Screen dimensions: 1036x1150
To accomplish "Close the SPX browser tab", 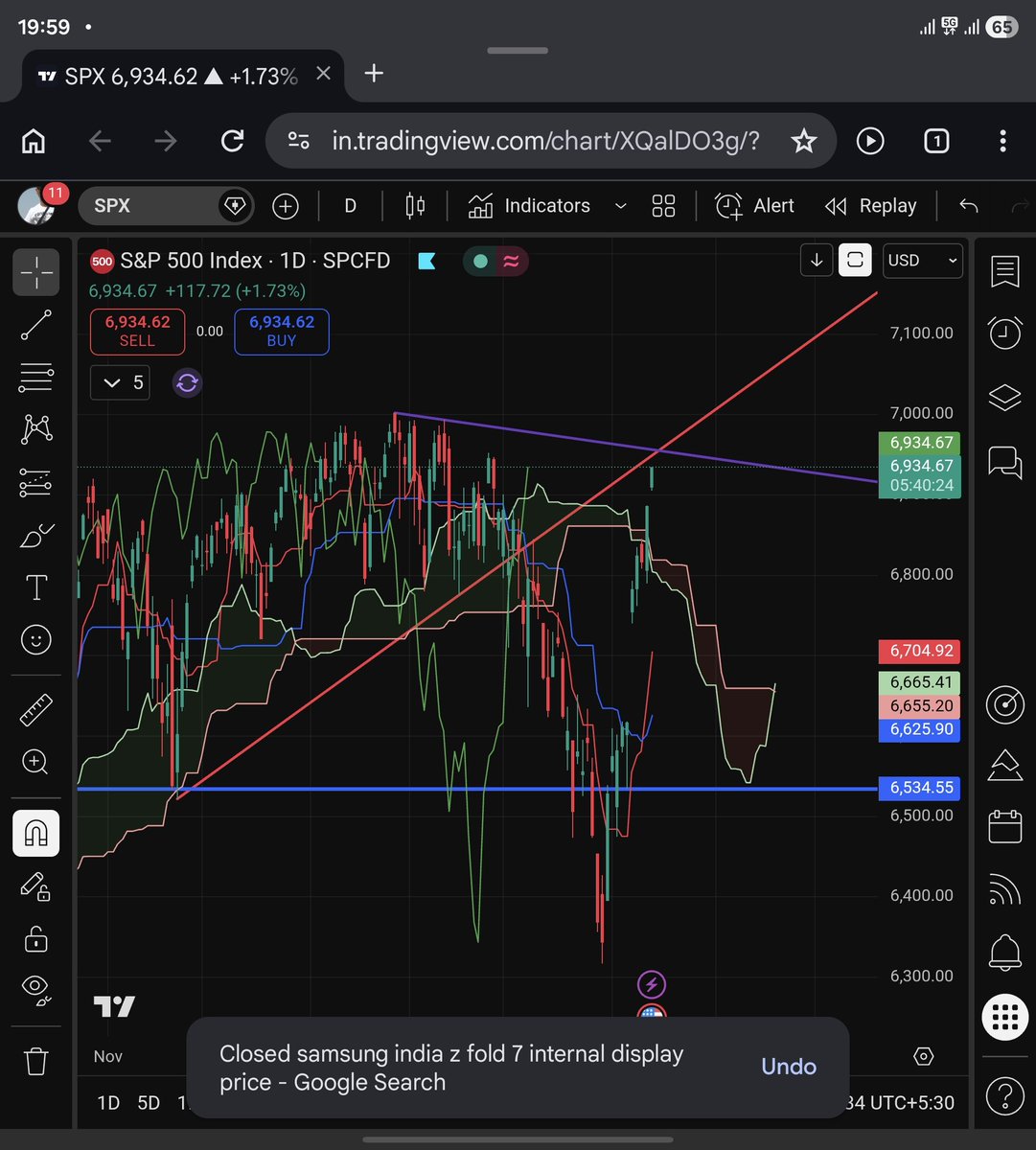I will pos(323,74).
